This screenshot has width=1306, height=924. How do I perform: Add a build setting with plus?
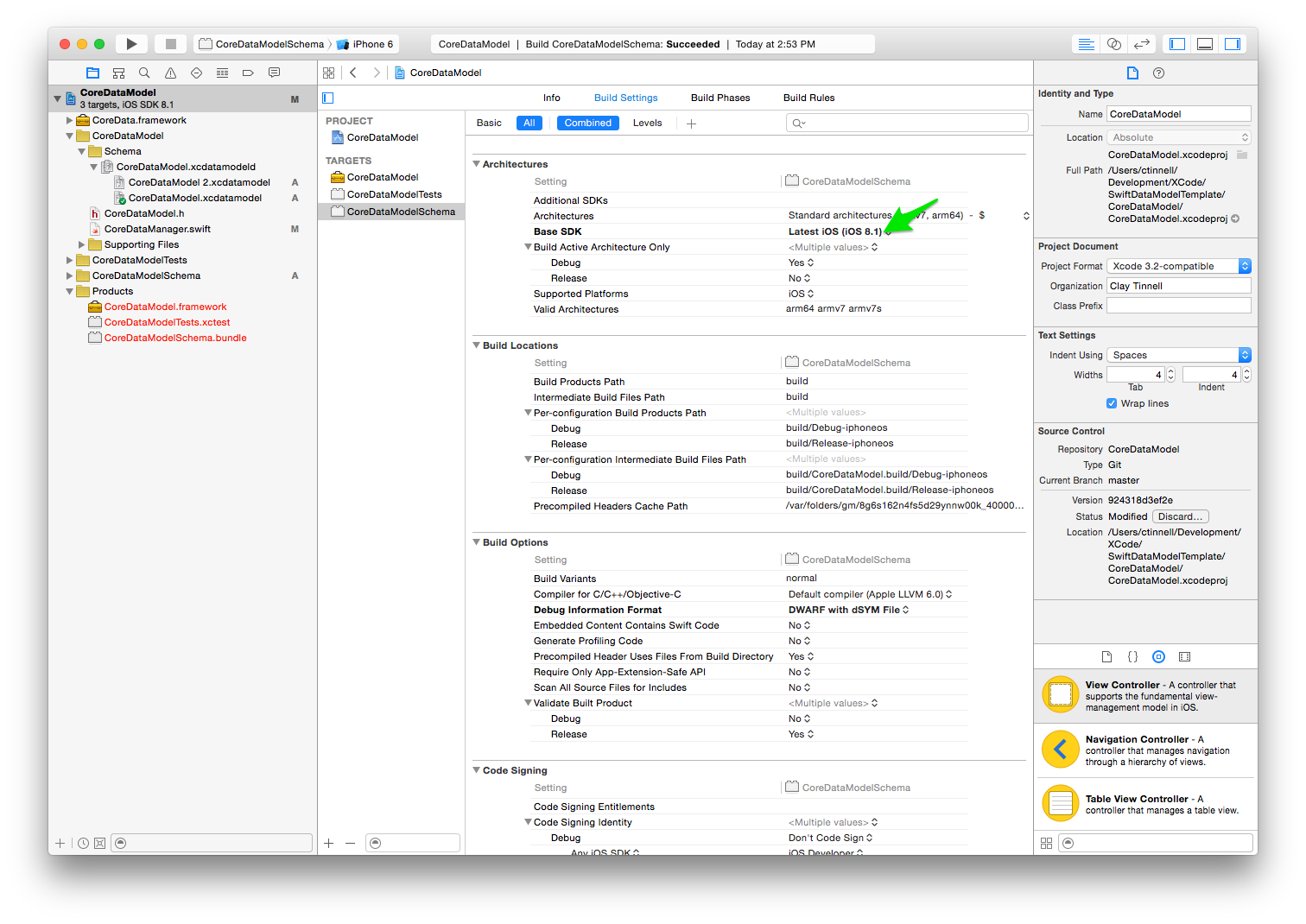point(691,123)
